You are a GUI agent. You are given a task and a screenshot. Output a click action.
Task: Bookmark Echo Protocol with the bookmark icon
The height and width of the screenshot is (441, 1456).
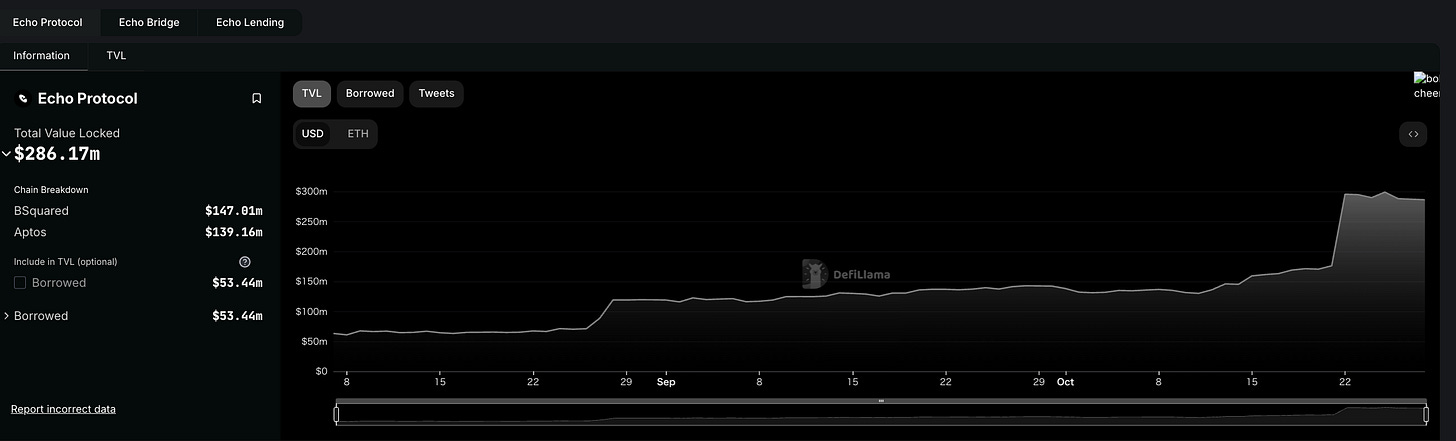(x=257, y=98)
